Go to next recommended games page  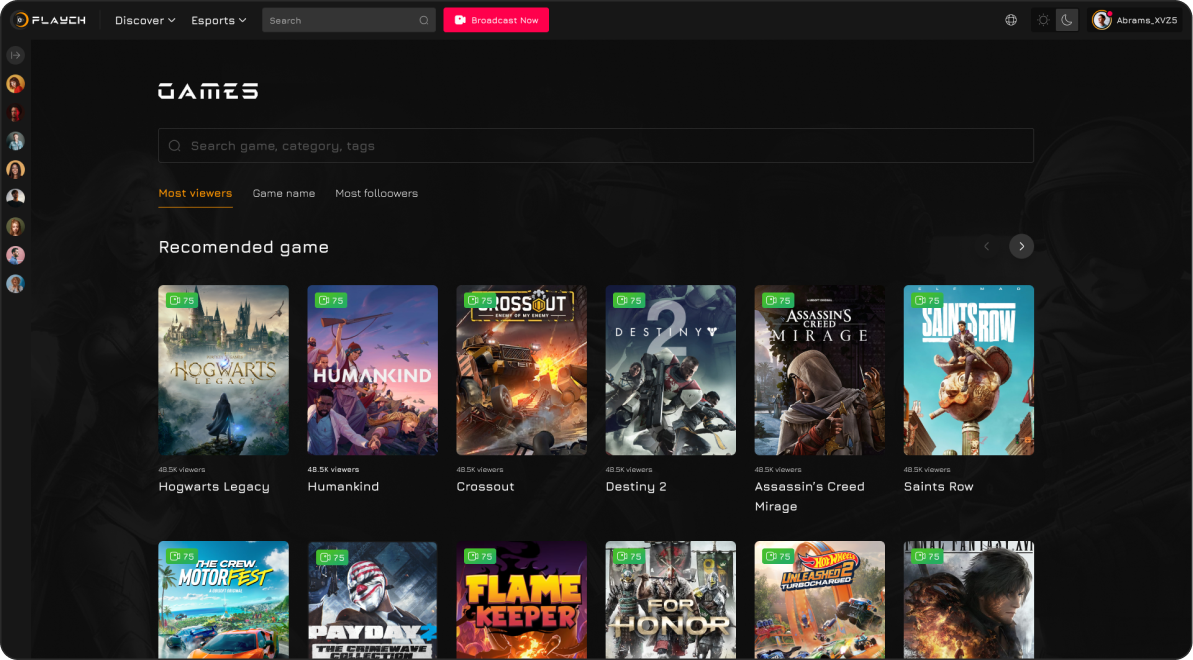pos(1021,246)
